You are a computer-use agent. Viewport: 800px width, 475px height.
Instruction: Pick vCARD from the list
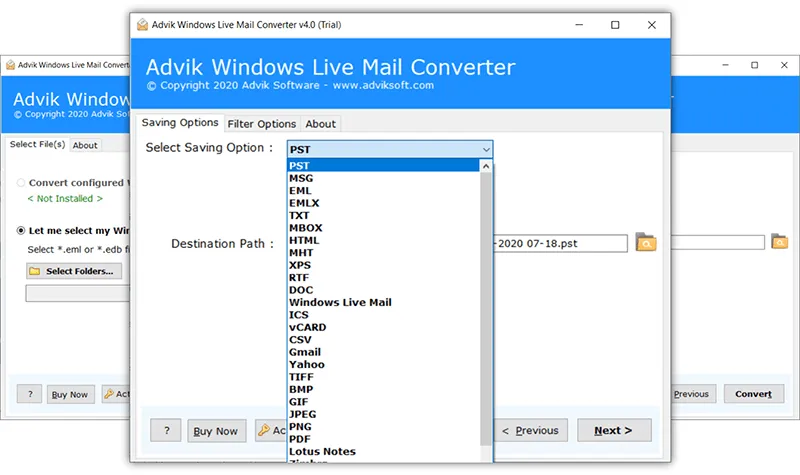coord(383,327)
